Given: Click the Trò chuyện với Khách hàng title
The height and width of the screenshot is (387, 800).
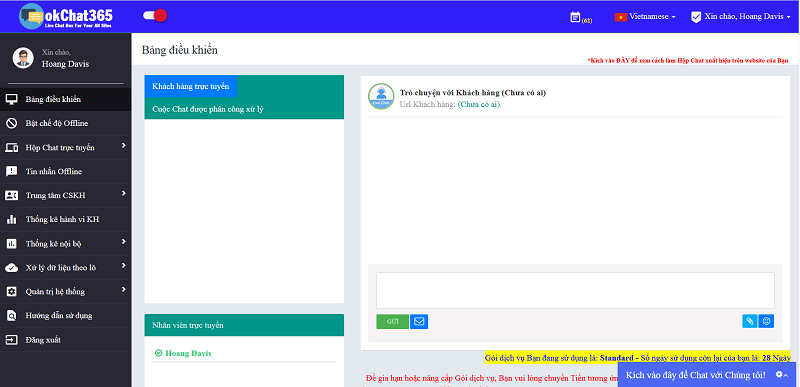Looking at the screenshot, I should [x=473, y=93].
